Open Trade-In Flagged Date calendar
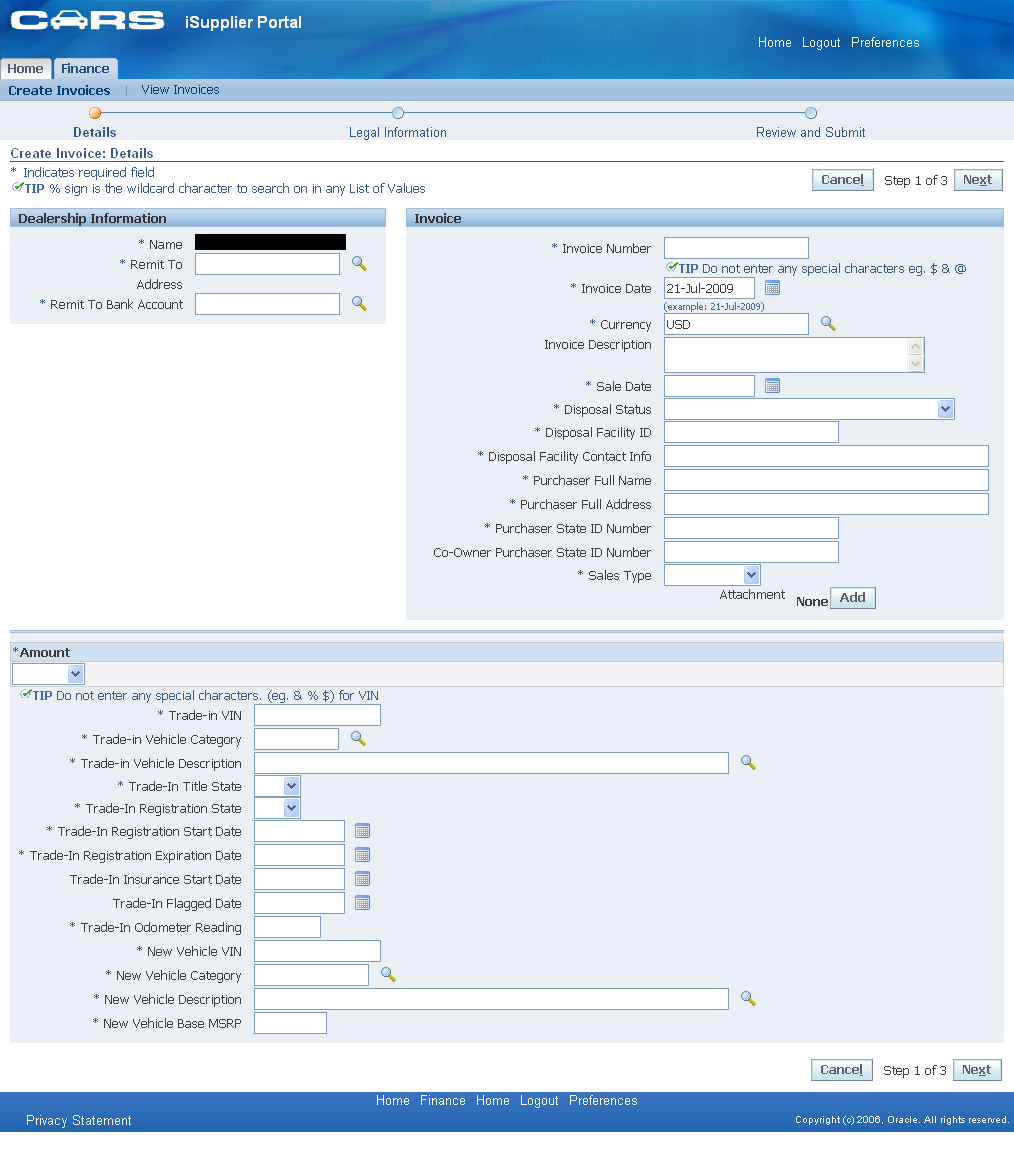The width and height of the screenshot is (1014, 1151). [362, 903]
